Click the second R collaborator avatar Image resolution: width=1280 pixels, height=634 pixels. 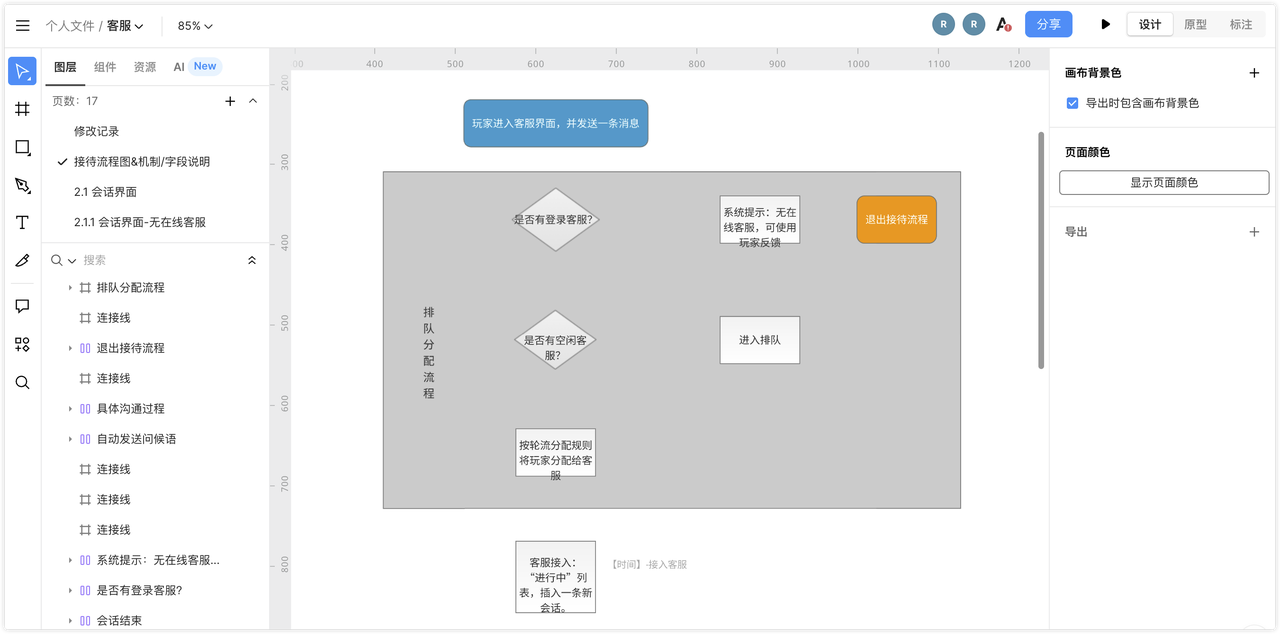pos(974,24)
